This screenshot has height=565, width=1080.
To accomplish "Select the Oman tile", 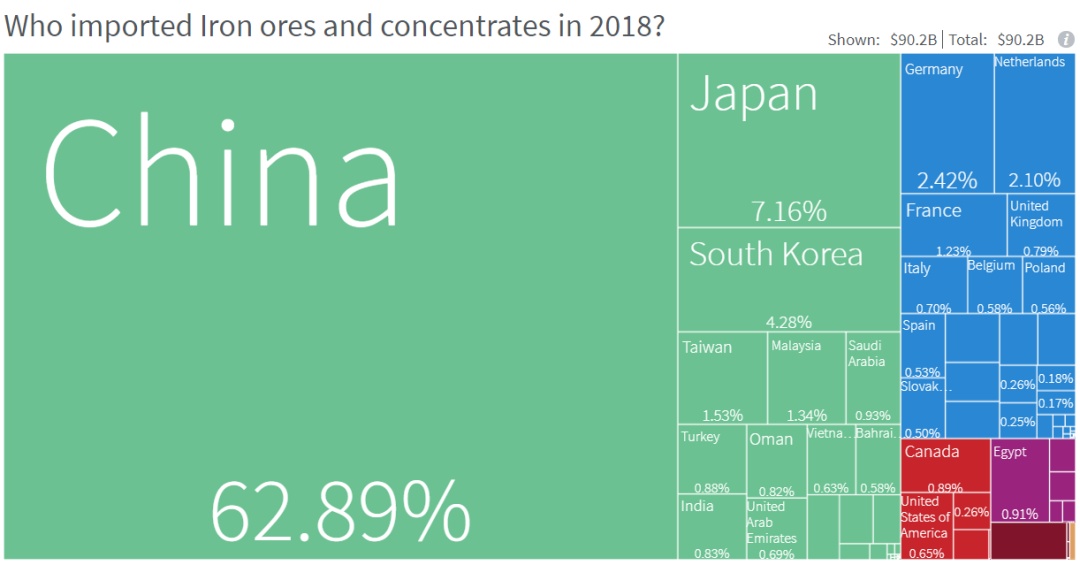I will pos(776,462).
